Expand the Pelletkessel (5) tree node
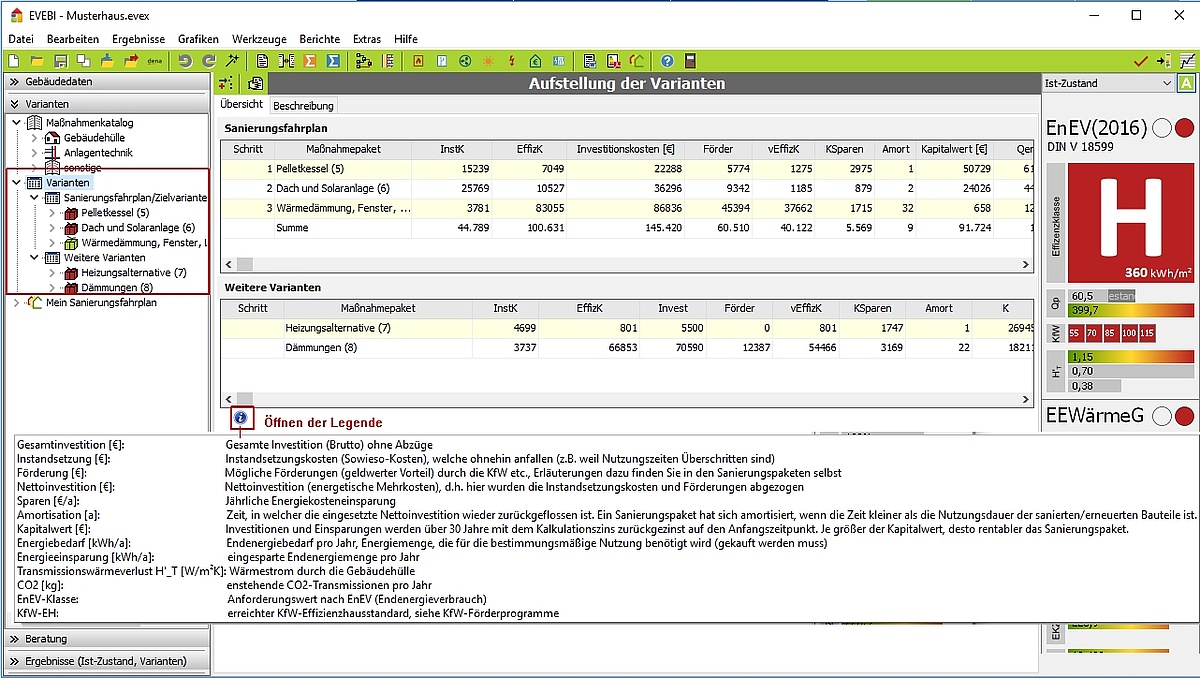The image size is (1200, 678). coord(52,213)
